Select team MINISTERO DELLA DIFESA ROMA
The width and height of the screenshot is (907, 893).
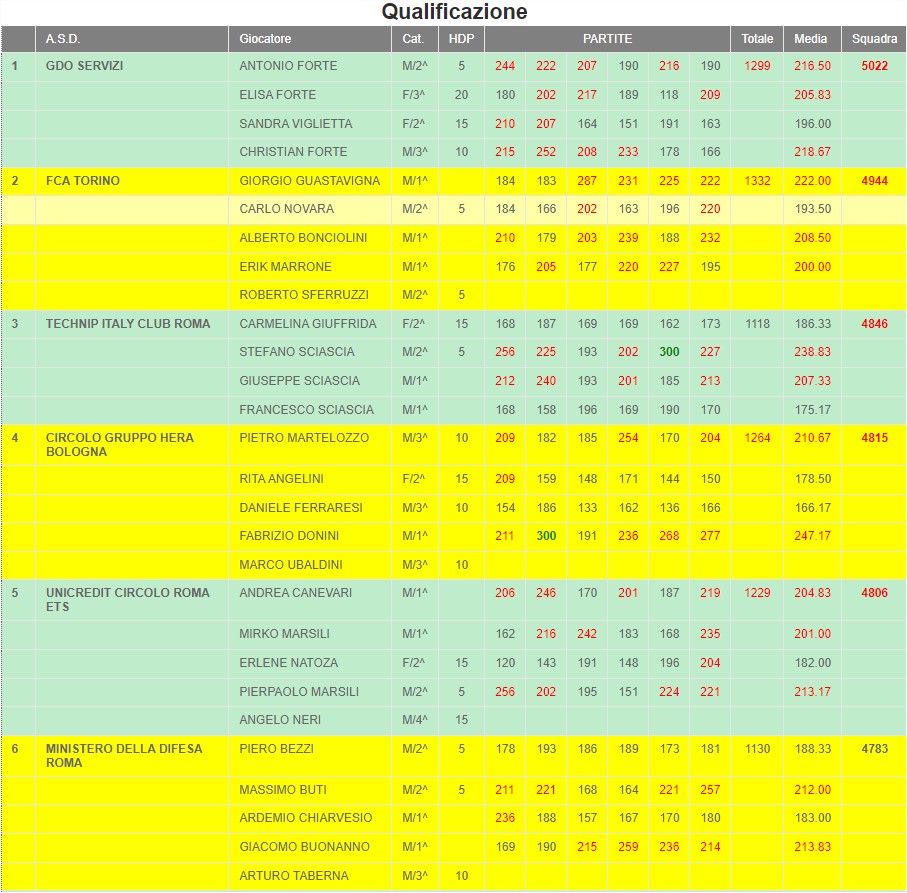(124, 756)
